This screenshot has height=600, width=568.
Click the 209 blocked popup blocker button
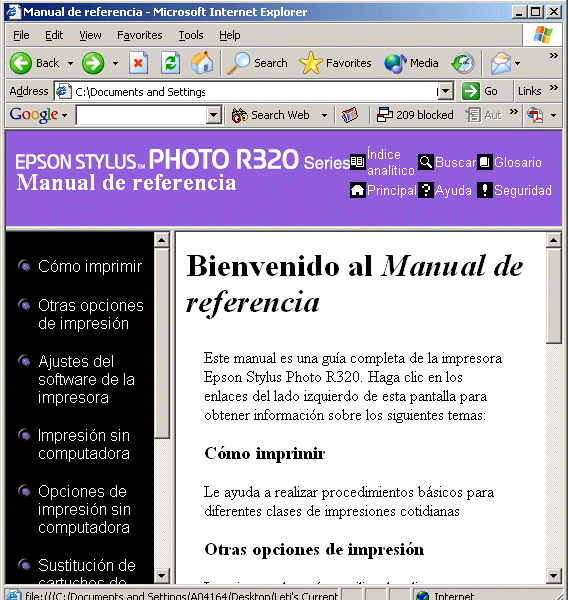click(x=415, y=115)
